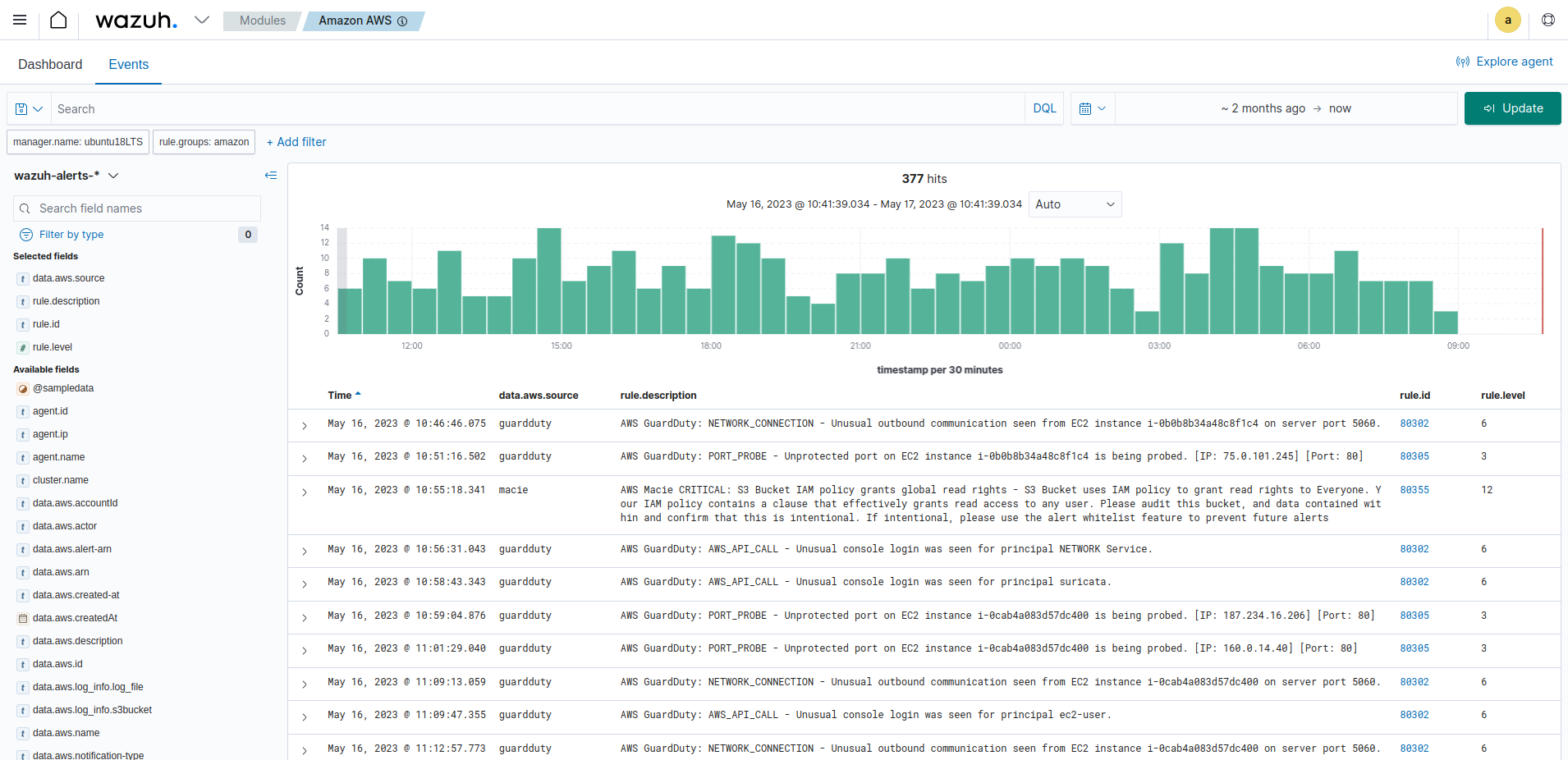Select the rule.id selected field
Image resolution: width=1568 pixels, height=760 pixels.
[x=46, y=324]
